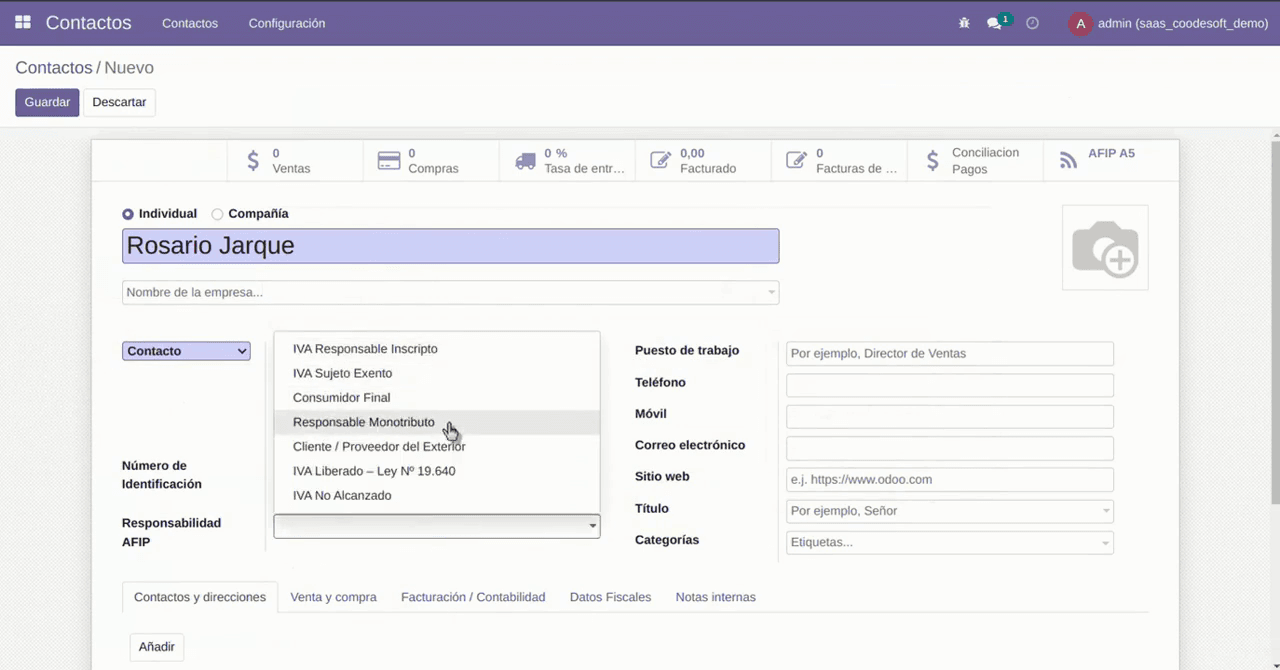Expand the Título dropdown
Screen dimensions: 1280x670
click(1106, 511)
